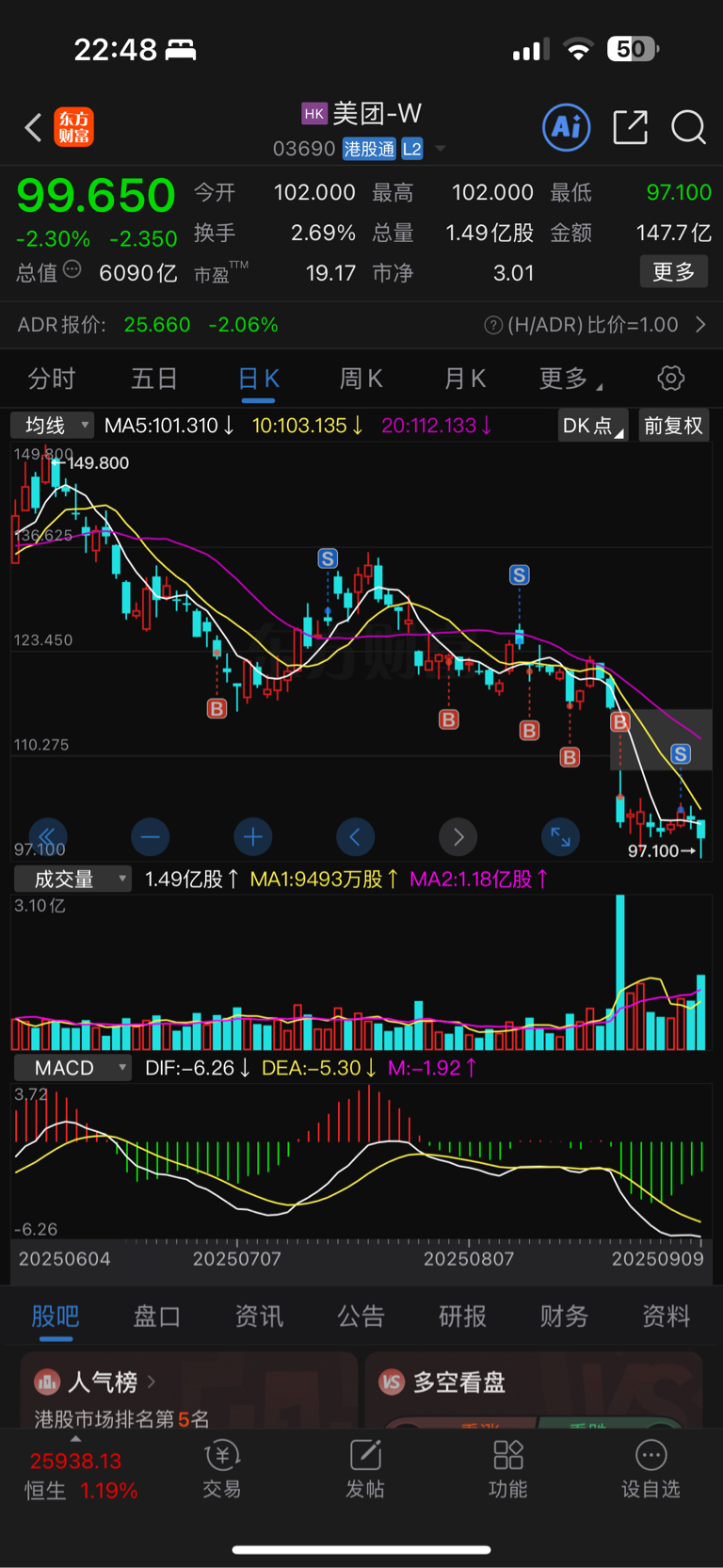Expand 人气榜 chevron arrow
Image resolution: width=723 pixels, height=1568 pixels.
[x=152, y=1382]
